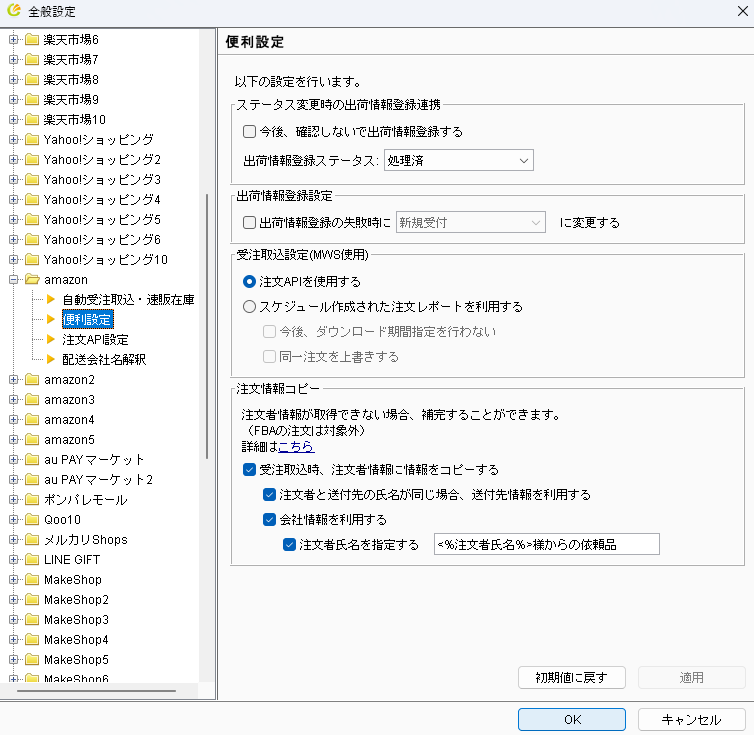
Task: Click the Yahoo!ショッピング3 folder icon
Action: click(x=32, y=179)
